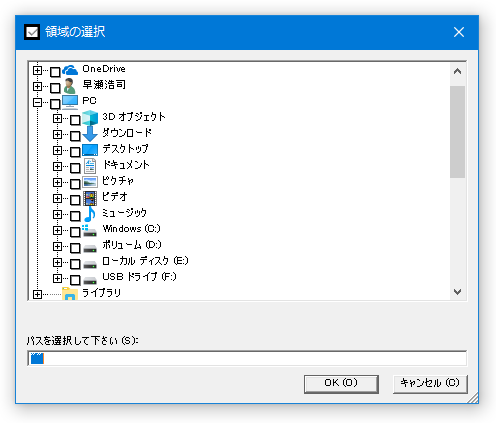The width and height of the screenshot is (496, 423).
Task: Click the キャンセル (C) button
Action: pos(430,384)
